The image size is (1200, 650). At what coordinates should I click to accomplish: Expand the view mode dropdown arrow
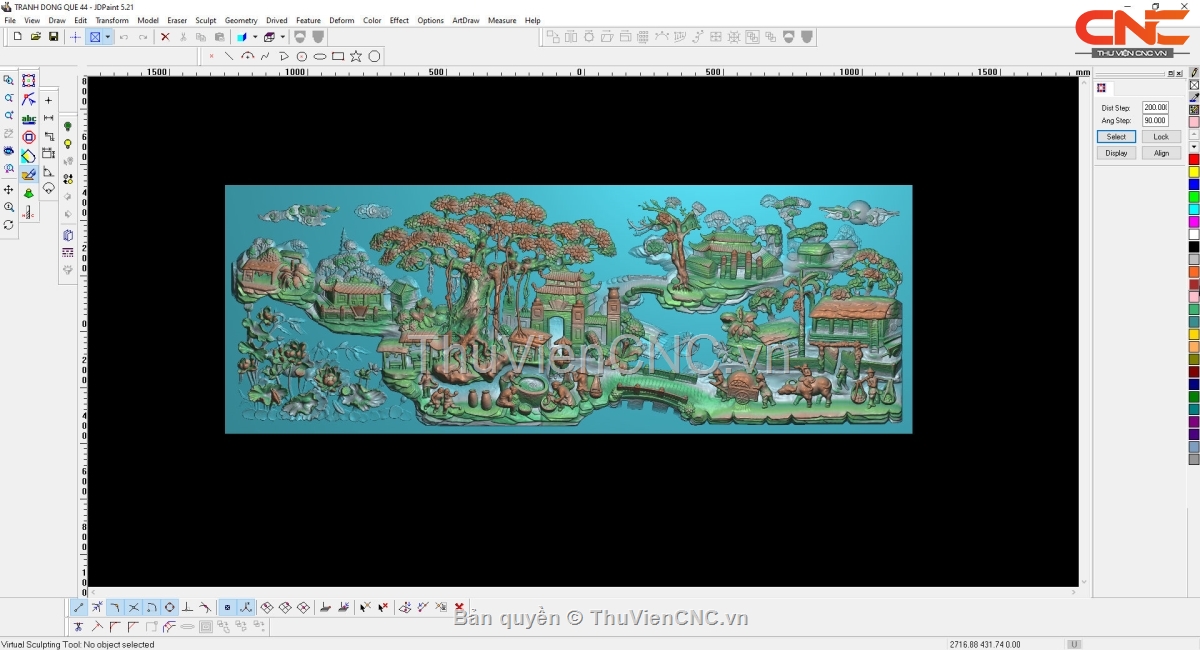pyautogui.click(x=107, y=37)
